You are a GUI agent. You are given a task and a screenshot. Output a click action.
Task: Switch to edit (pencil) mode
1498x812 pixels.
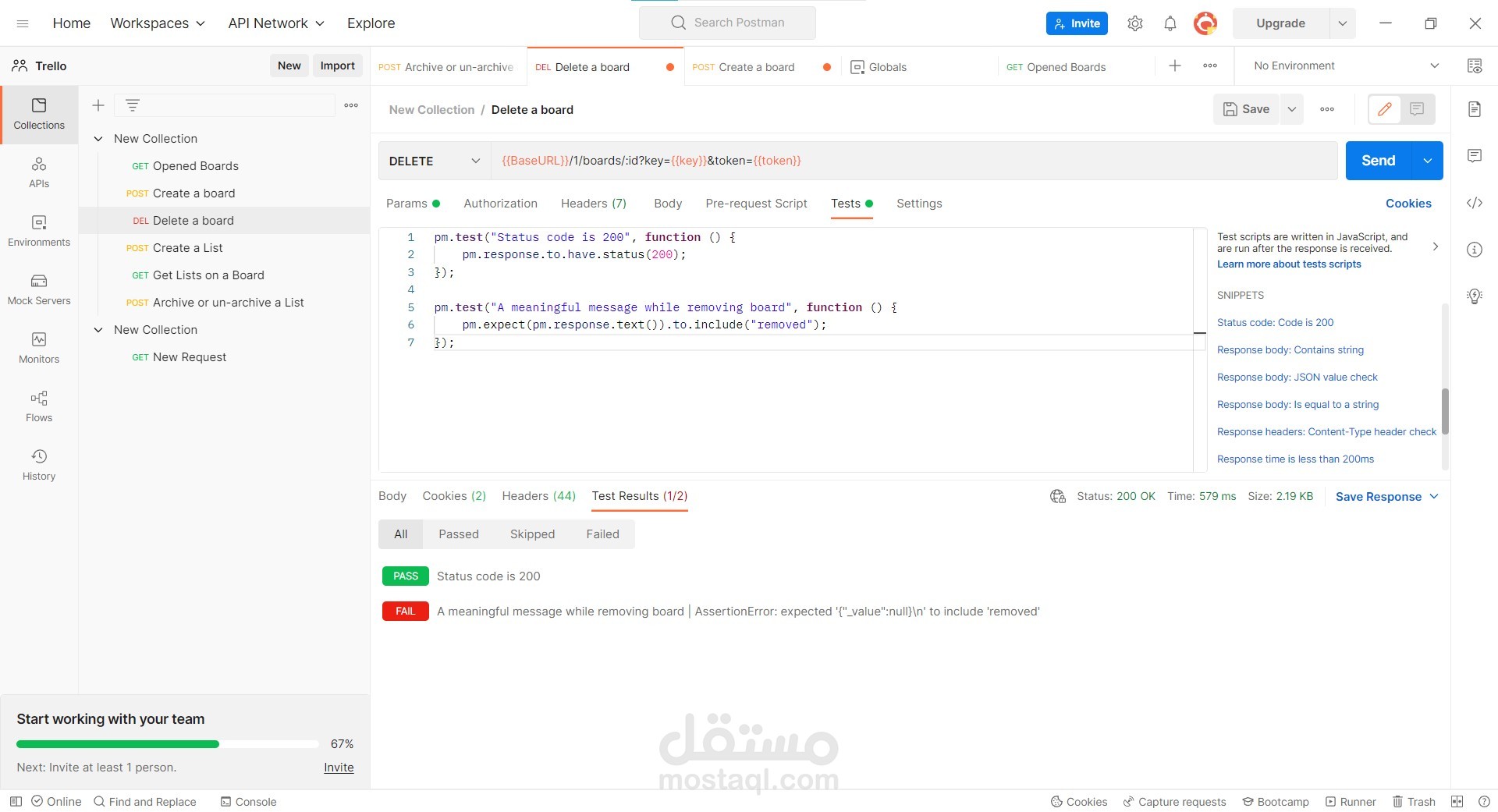[1385, 109]
